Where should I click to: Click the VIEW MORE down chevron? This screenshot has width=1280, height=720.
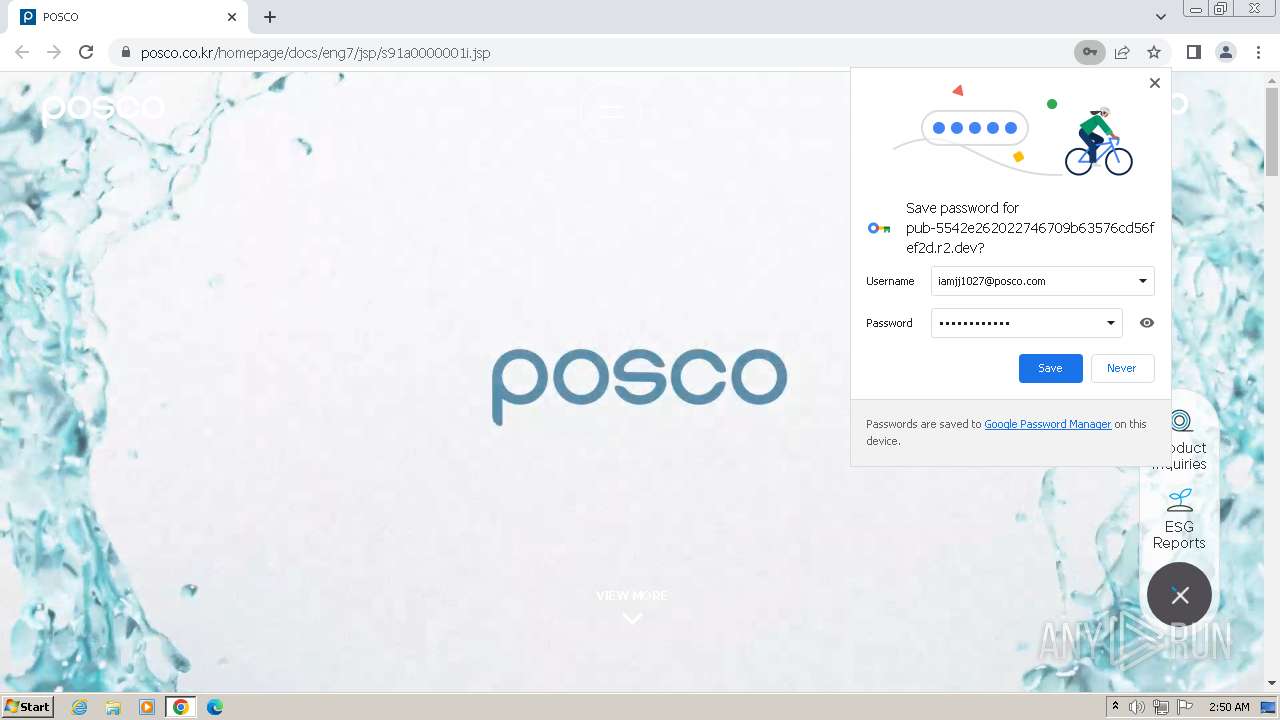tap(632, 618)
